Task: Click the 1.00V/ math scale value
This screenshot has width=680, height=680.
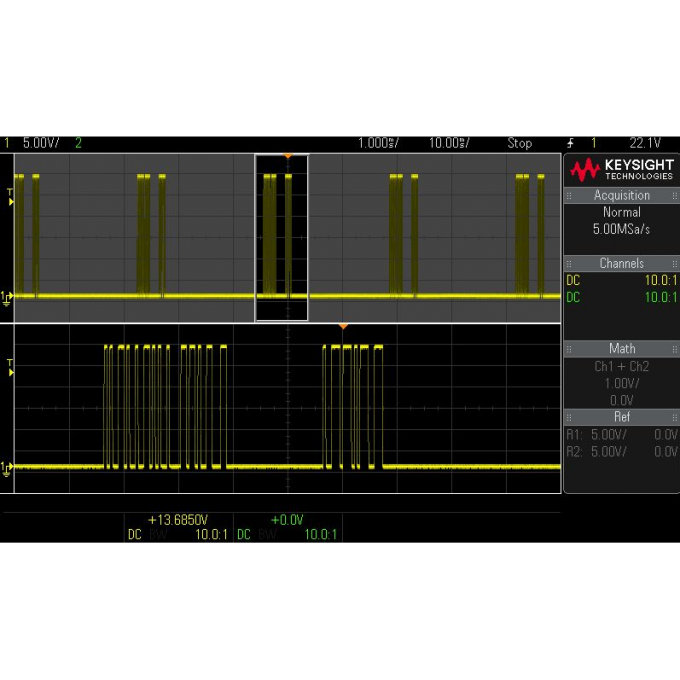Action: tap(621, 383)
